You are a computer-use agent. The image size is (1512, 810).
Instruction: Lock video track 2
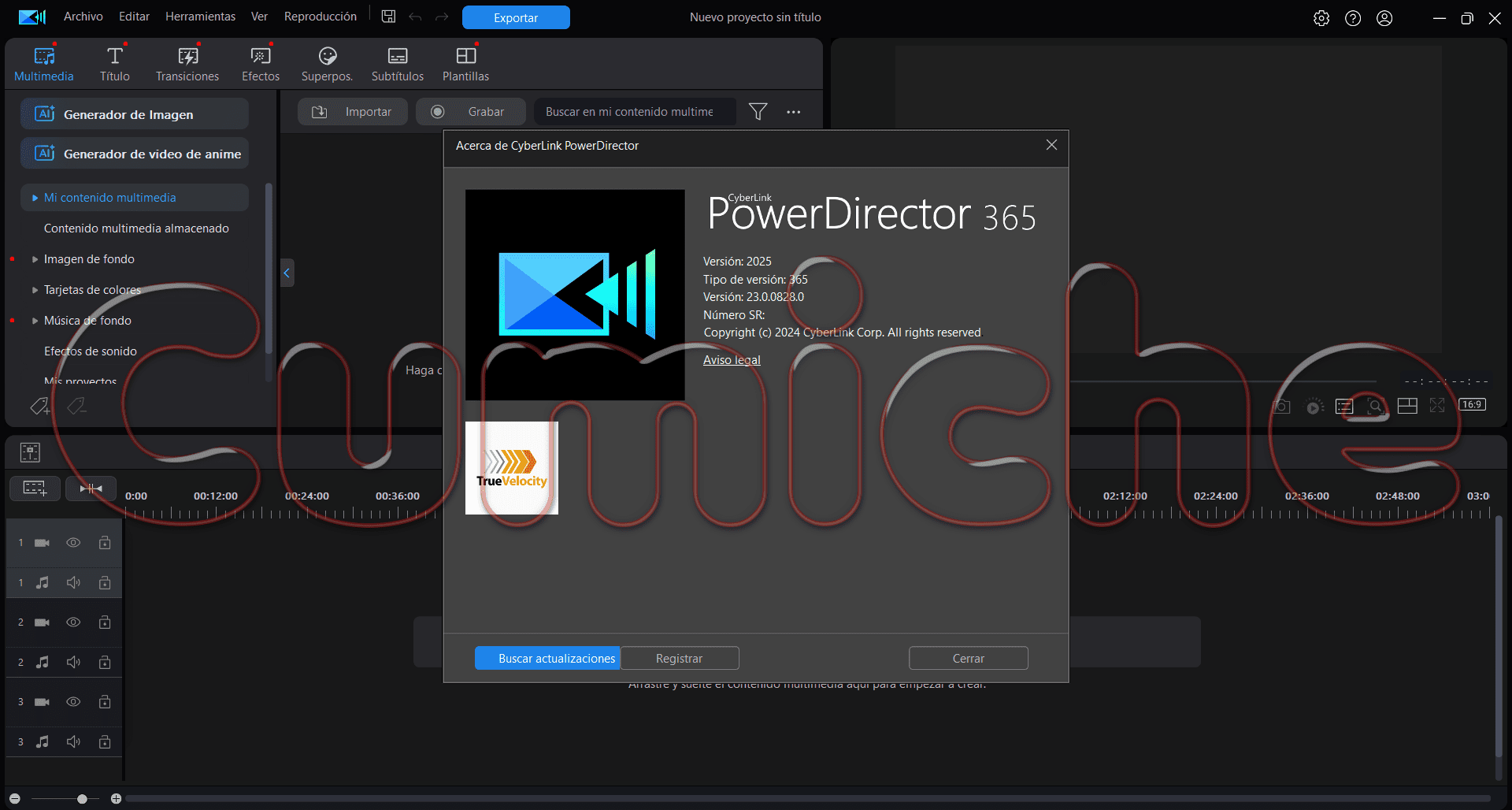105,622
